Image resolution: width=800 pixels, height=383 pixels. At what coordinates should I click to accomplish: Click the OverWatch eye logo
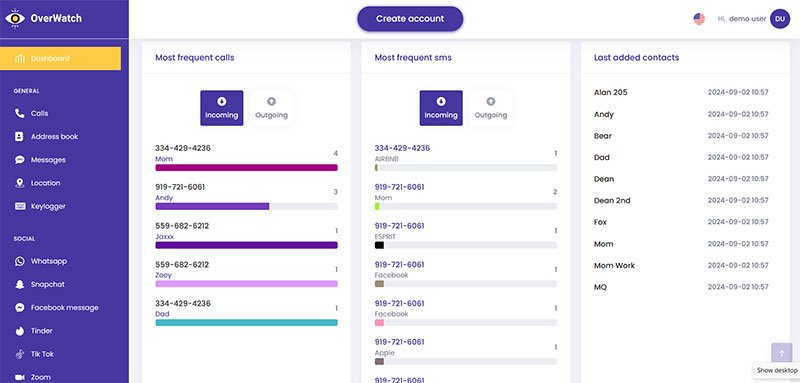coord(15,19)
